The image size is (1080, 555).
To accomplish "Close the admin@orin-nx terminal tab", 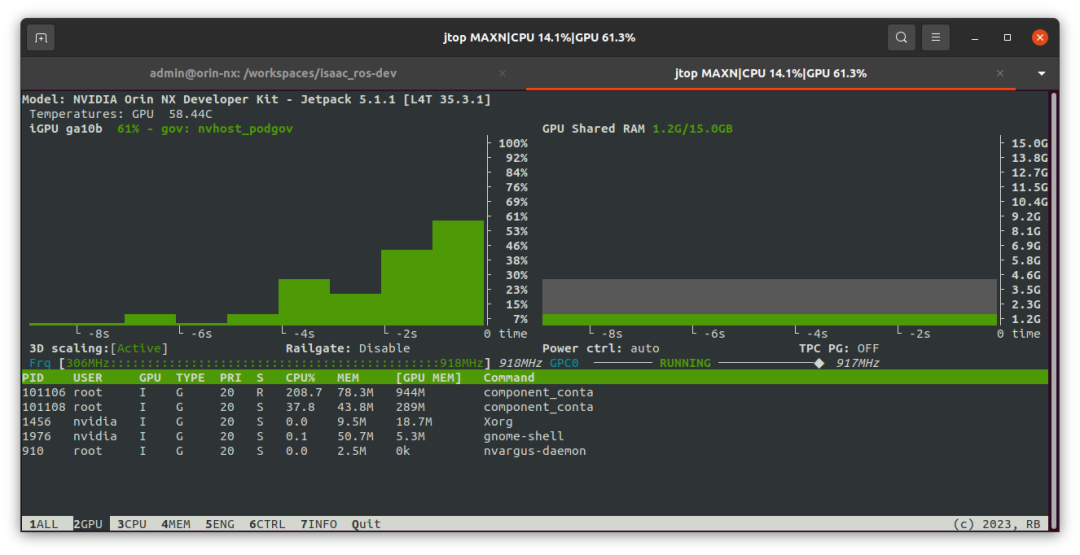I will click(x=502, y=73).
